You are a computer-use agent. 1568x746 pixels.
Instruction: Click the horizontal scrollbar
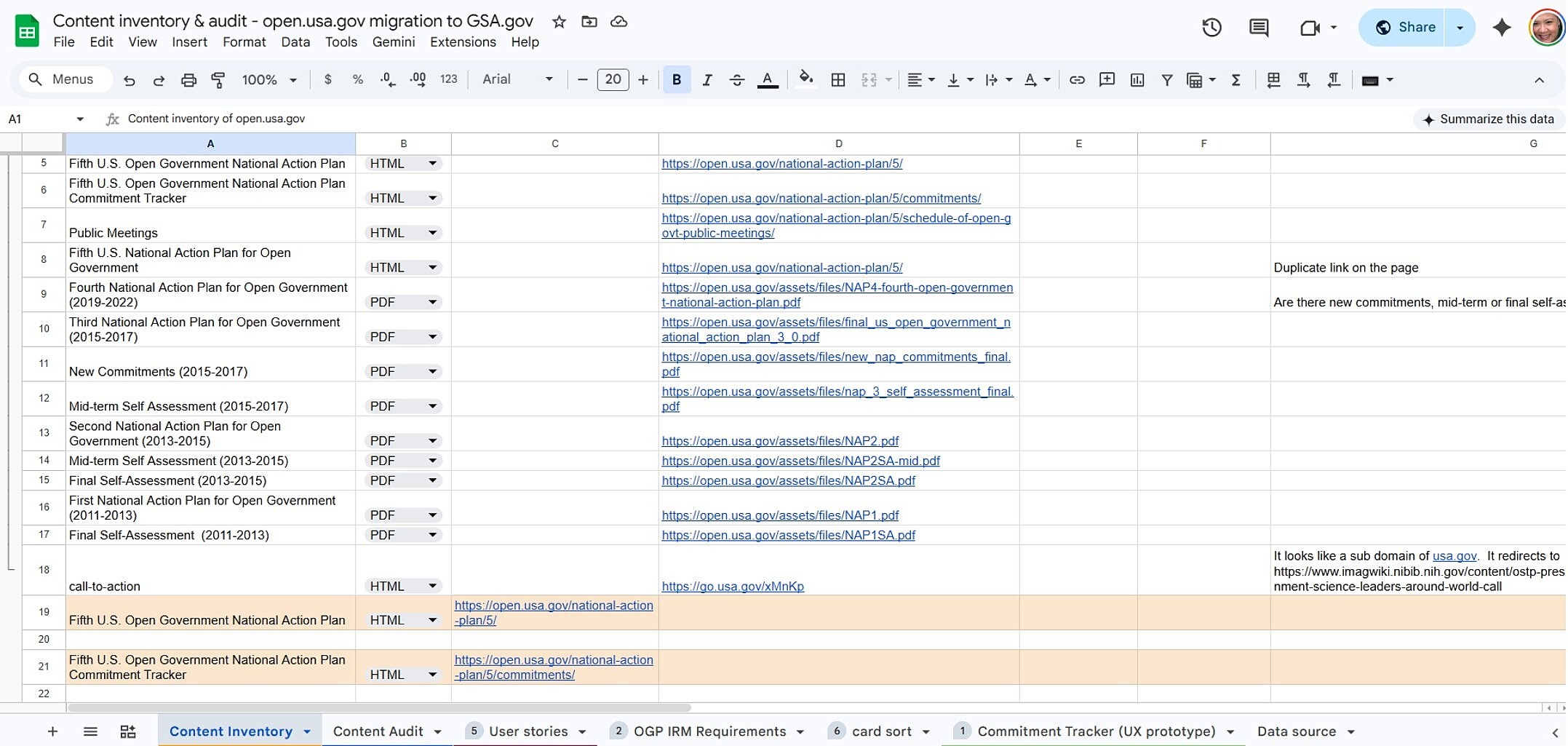(378, 707)
